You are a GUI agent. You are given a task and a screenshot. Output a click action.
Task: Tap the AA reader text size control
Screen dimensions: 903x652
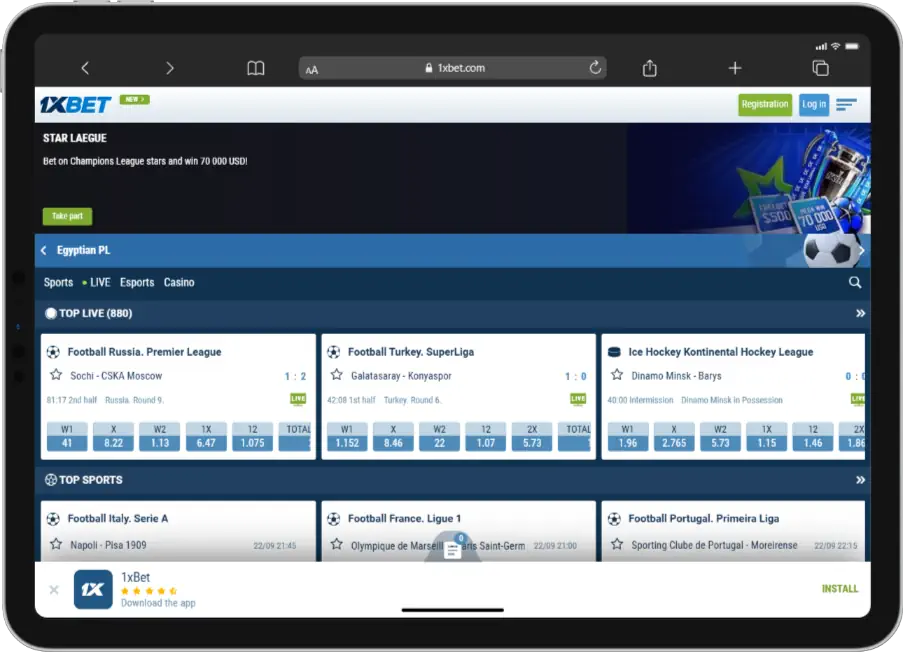click(x=312, y=70)
